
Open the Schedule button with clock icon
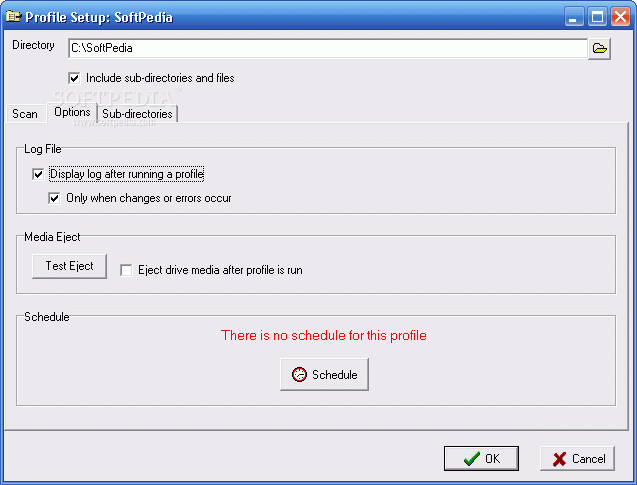click(324, 374)
